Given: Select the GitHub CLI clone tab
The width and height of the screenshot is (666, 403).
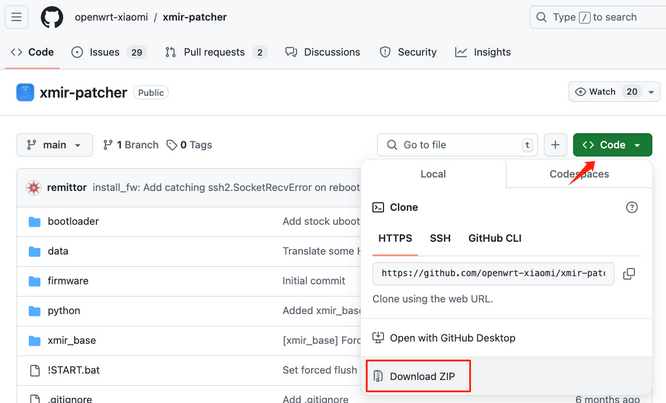Looking at the screenshot, I should click(x=495, y=238).
